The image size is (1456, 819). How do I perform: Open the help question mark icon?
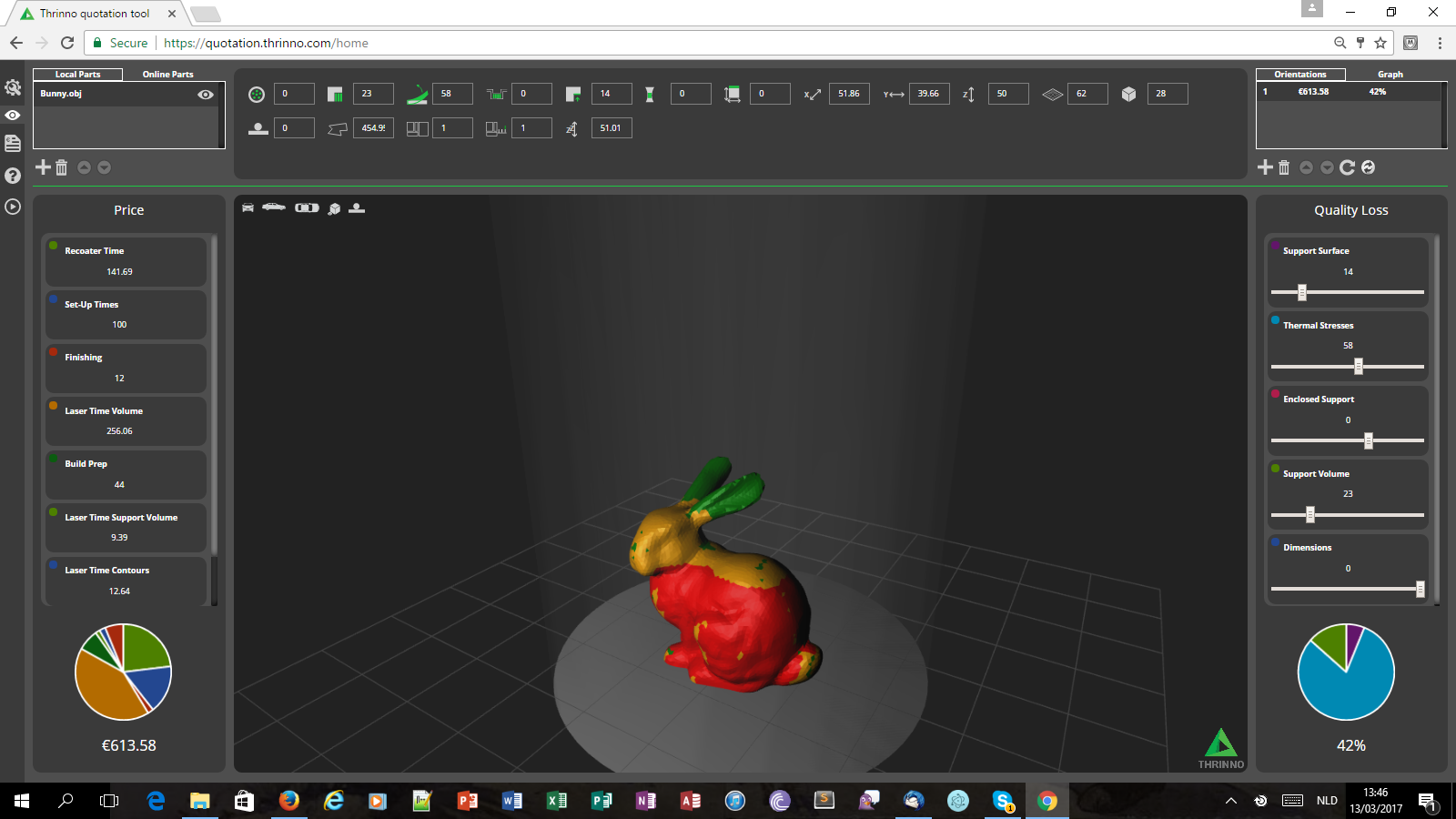pyautogui.click(x=13, y=176)
